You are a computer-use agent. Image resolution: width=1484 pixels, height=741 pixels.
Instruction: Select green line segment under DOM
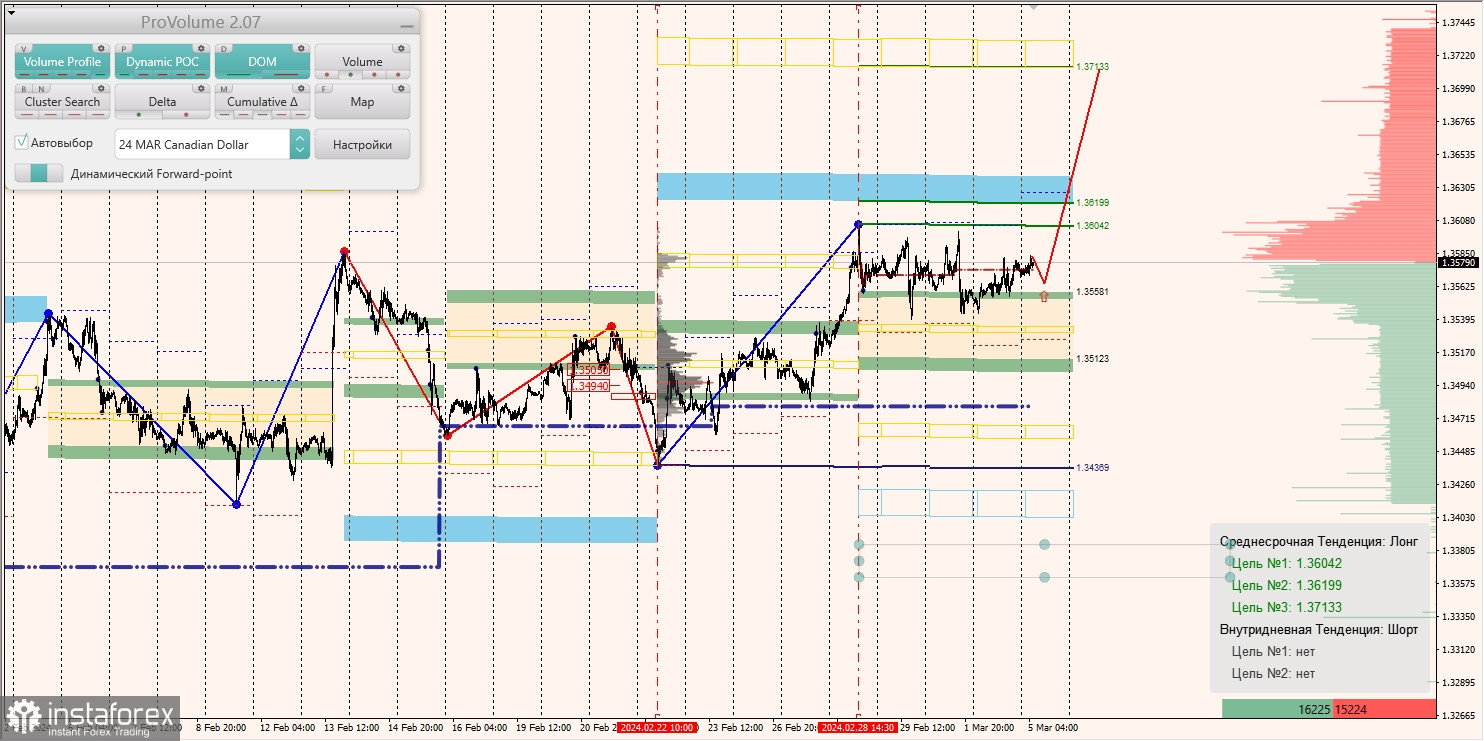[x=241, y=75]
